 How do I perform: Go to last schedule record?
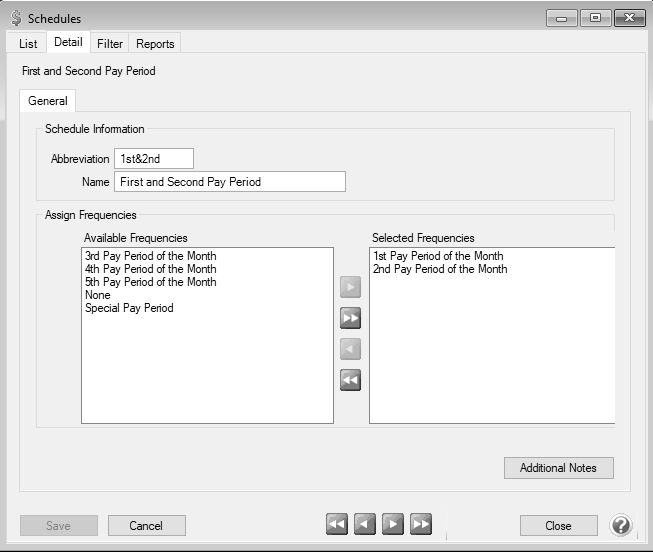(421, 524)
